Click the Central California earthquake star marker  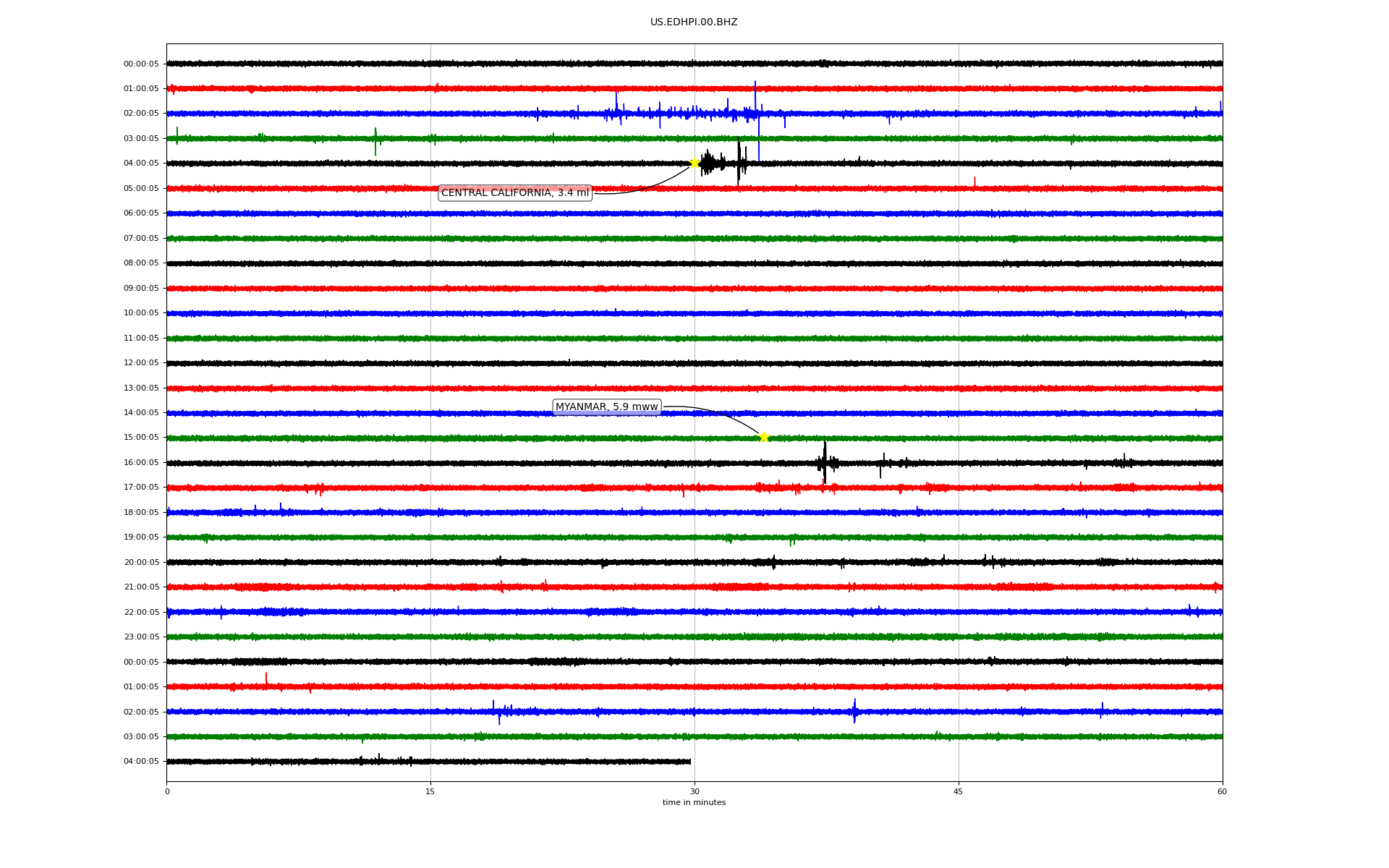click(694, 163)
